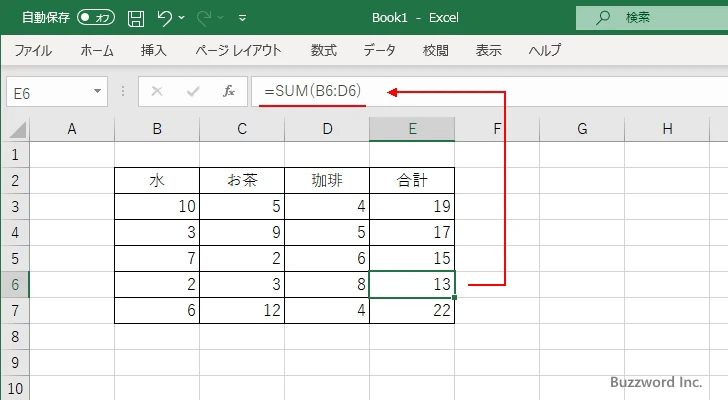
Task: Click the Cancel X icon in formula bar
Action: click(x=157, y=91)
